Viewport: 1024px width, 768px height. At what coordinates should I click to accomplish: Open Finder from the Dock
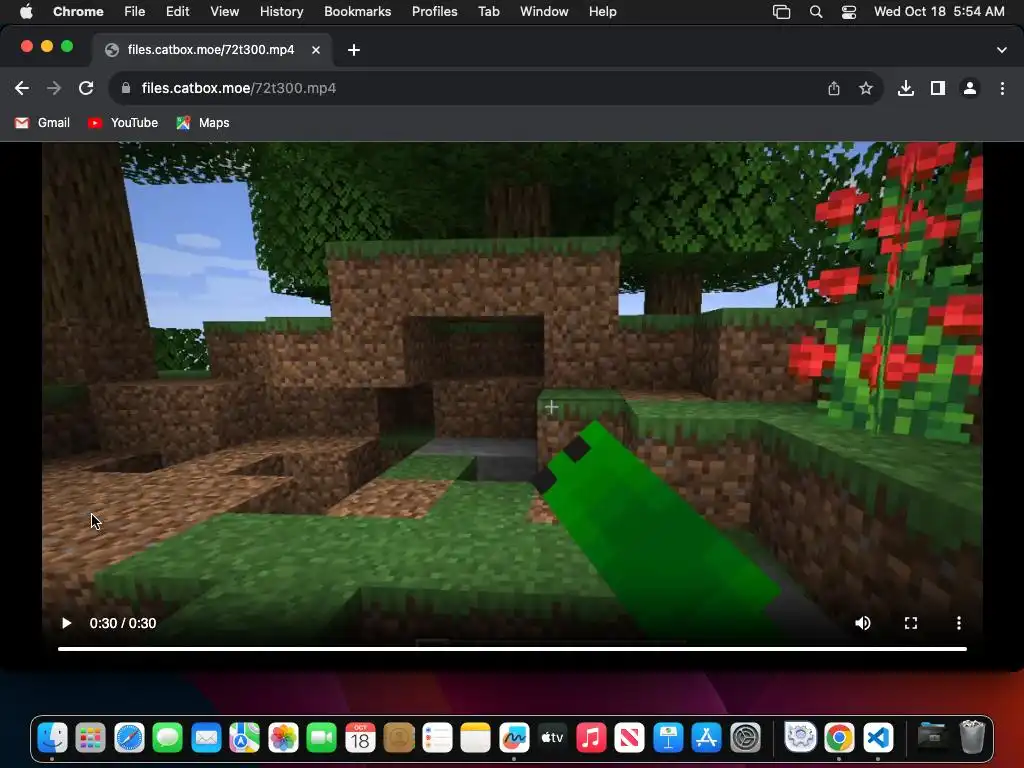[x=52, y=738]
